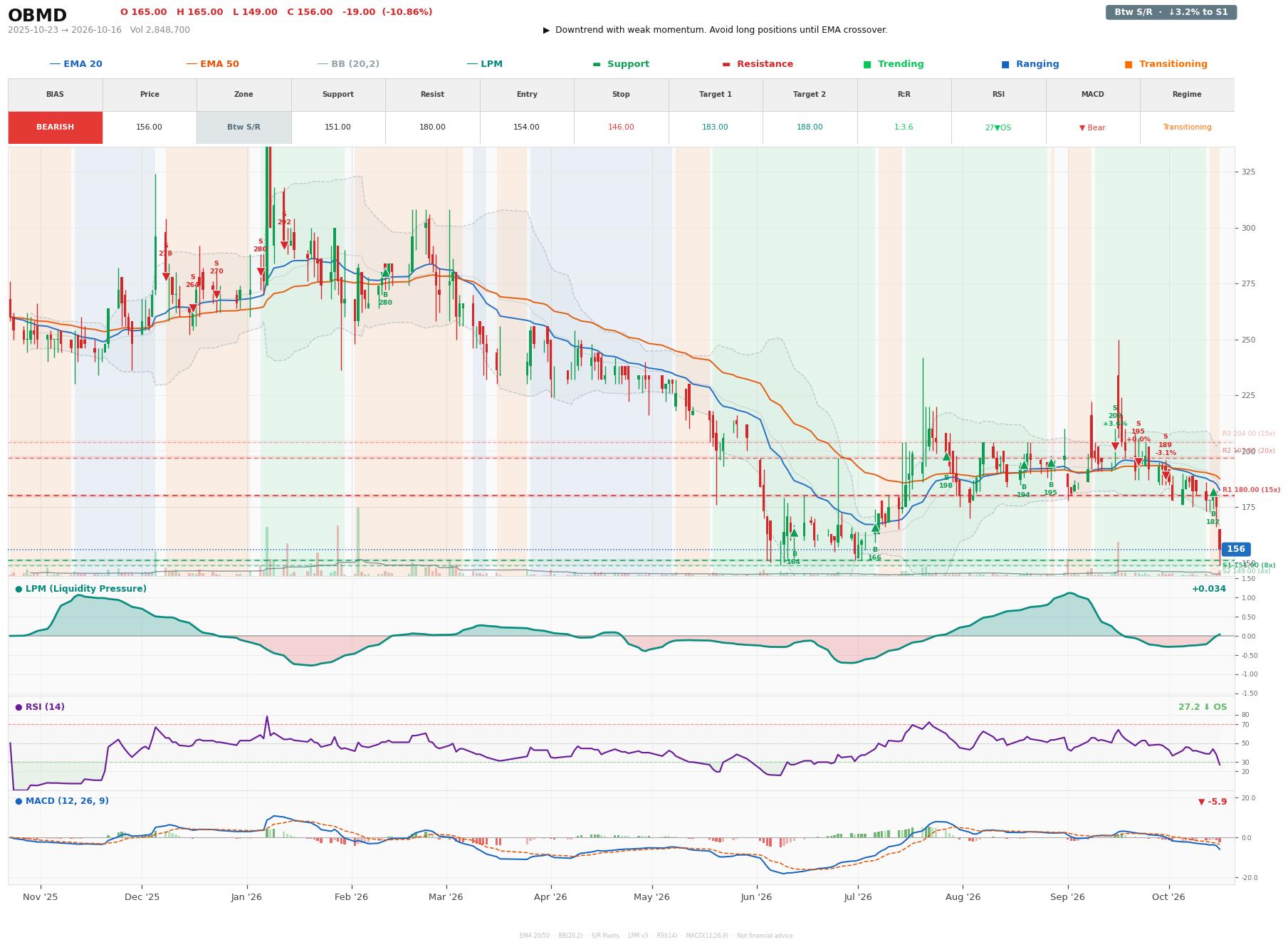Click the buy signal triangle labeled B 194
The height and width of the screenshot is (947, 1288).
point(1024,465)
